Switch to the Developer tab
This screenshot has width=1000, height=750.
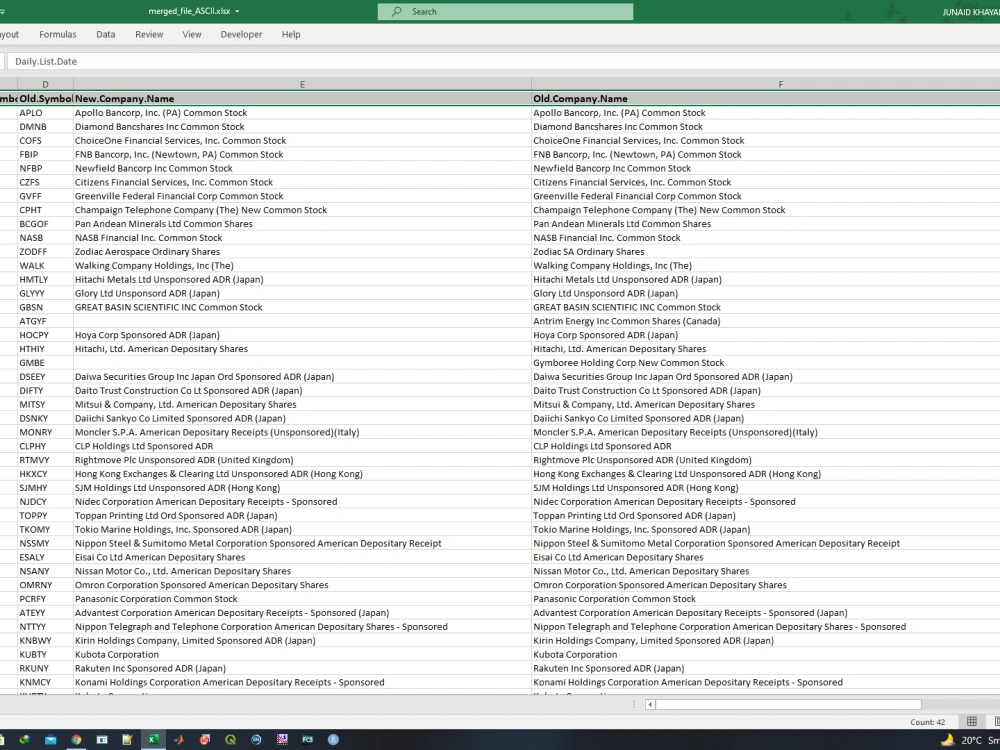[x=241, y=34]
